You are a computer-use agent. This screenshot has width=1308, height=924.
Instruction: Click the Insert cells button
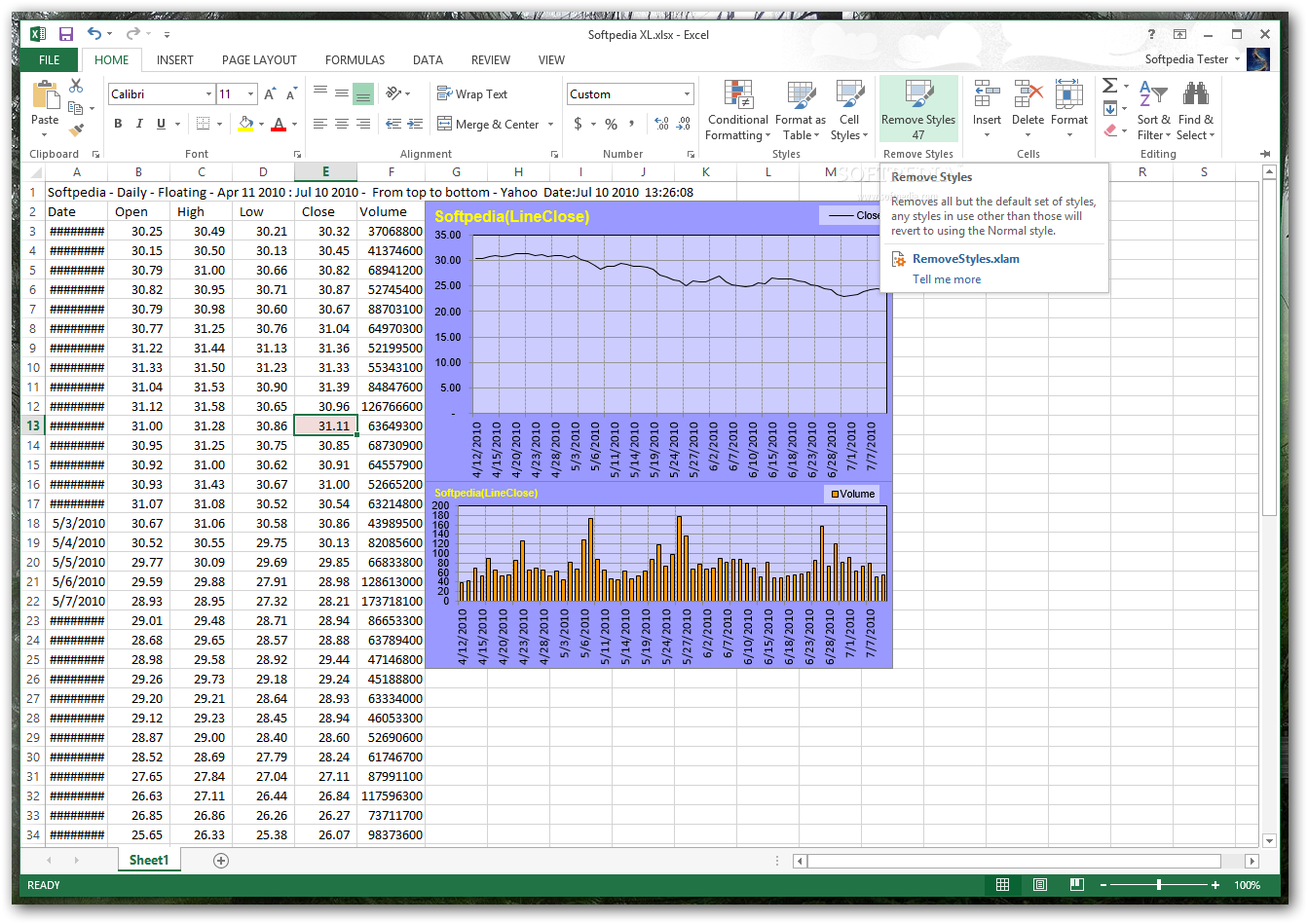coord(987,109)
